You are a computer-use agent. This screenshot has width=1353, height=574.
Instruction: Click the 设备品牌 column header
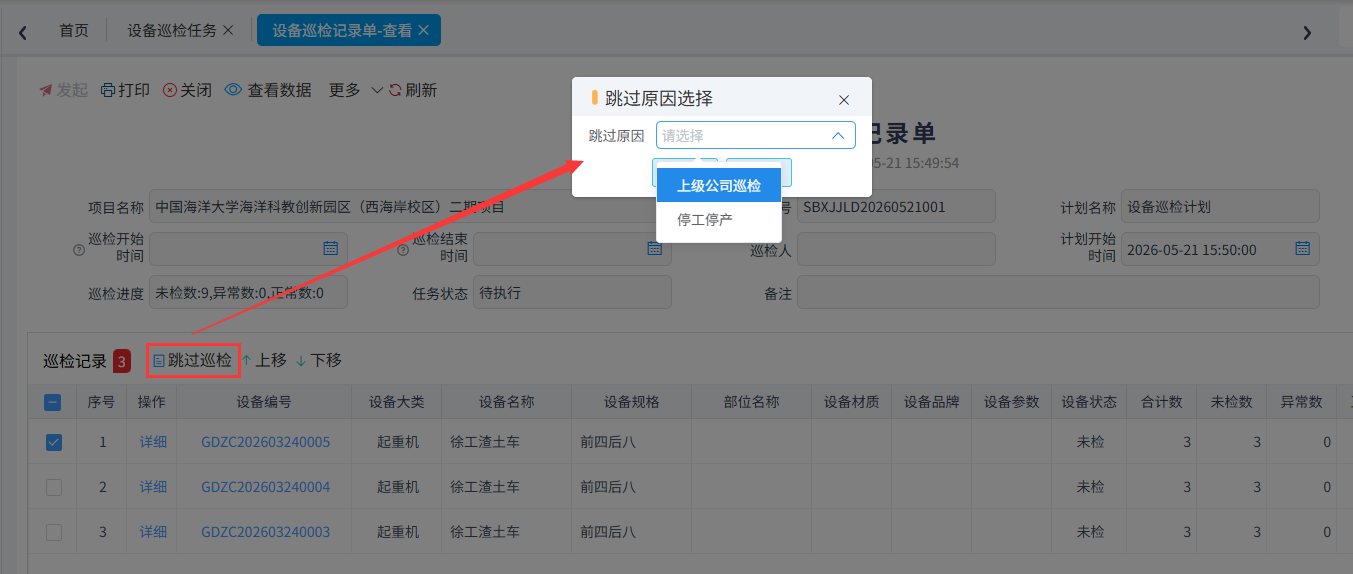(932, 402)
